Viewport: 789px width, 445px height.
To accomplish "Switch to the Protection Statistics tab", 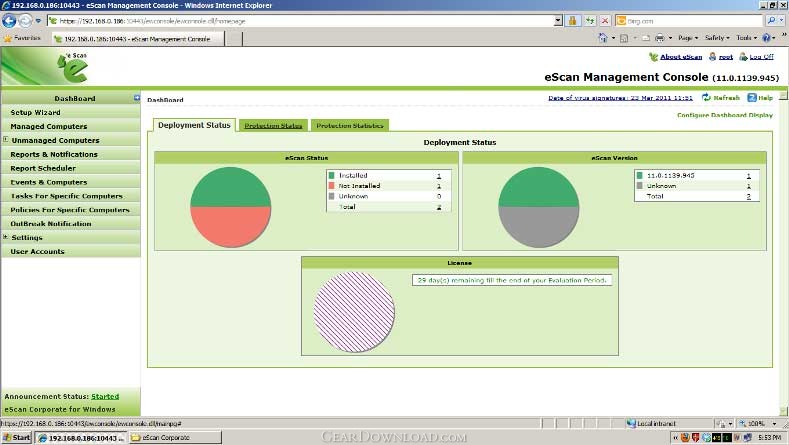I will pos(349,125).
